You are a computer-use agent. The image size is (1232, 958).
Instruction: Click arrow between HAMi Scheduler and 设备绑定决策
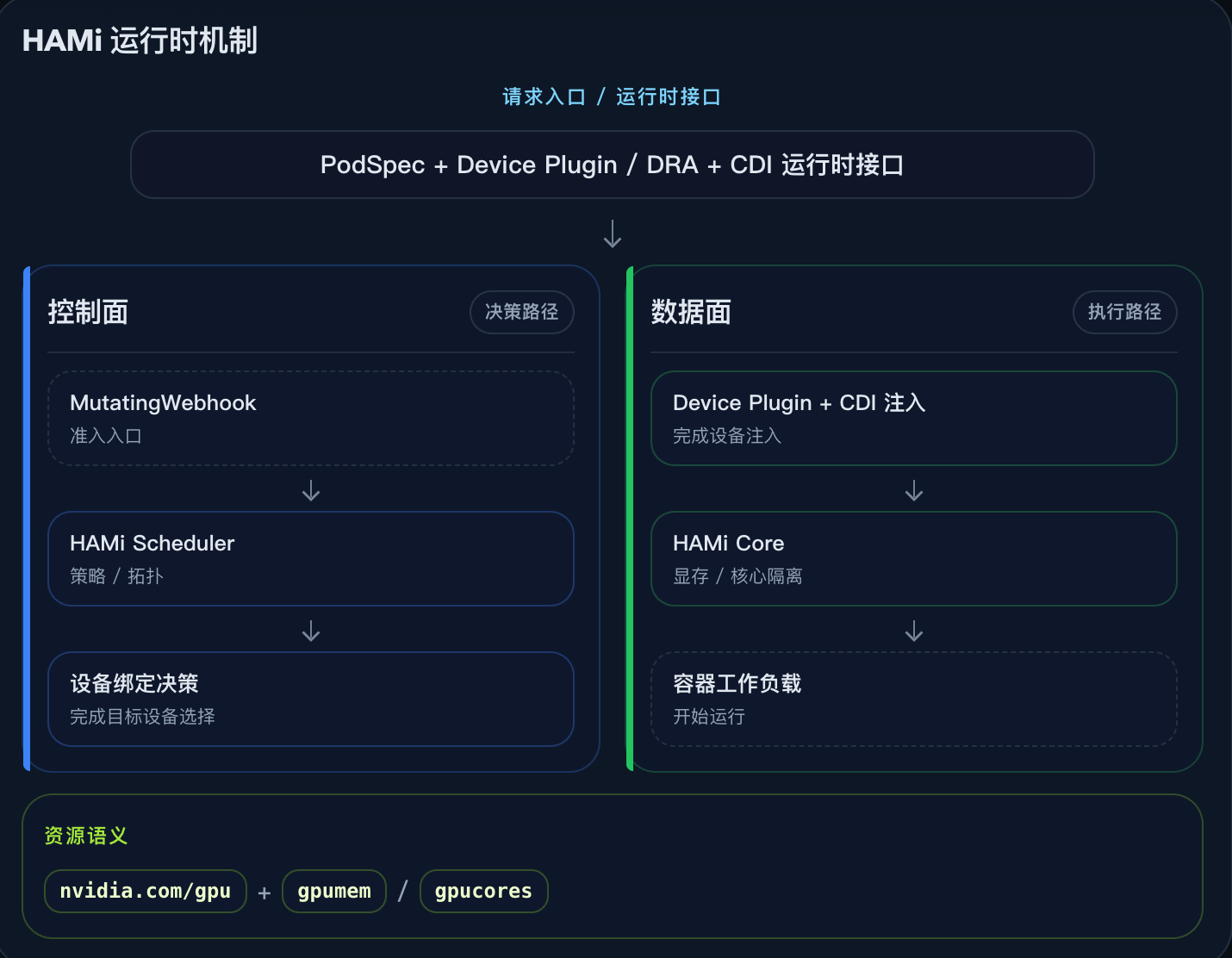311,631
